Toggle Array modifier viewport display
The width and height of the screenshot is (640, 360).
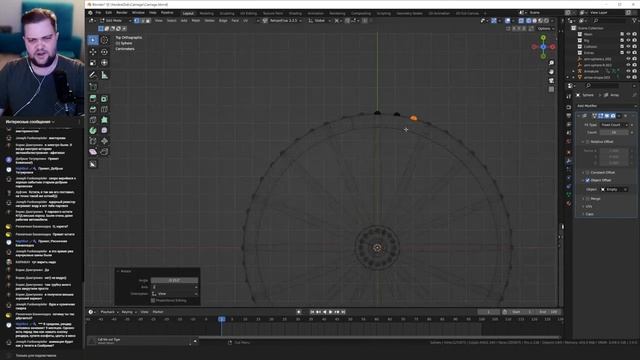click(x=607, y=116)
